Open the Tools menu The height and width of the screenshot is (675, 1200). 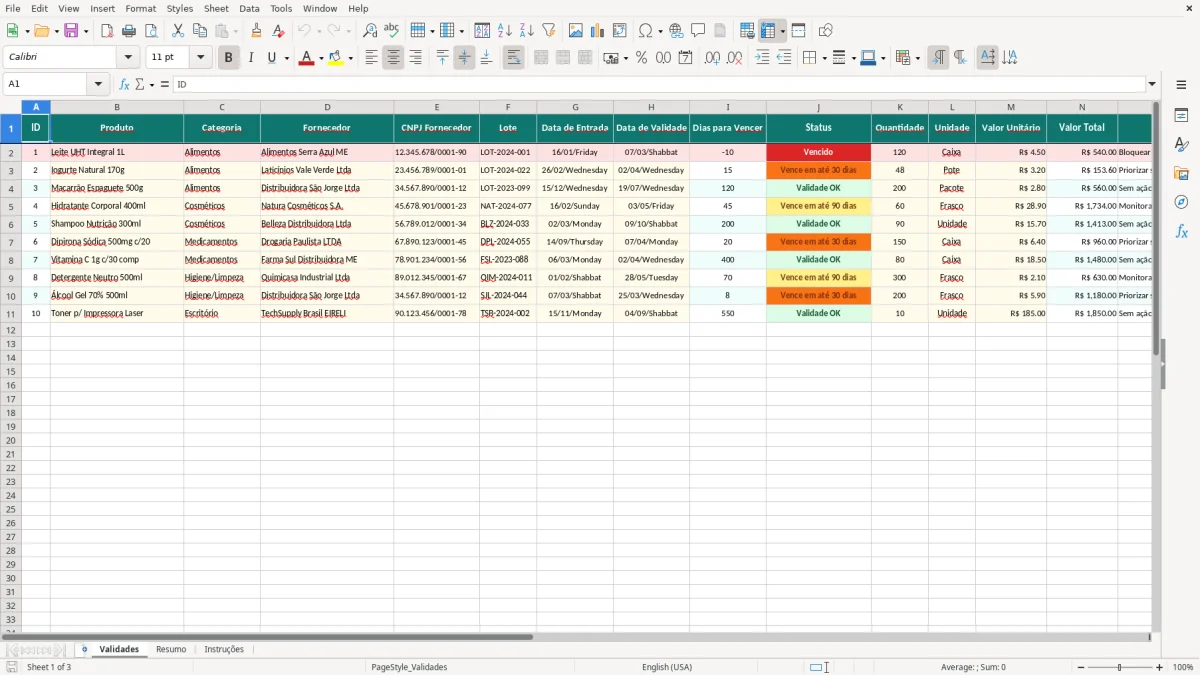point(281,8)
